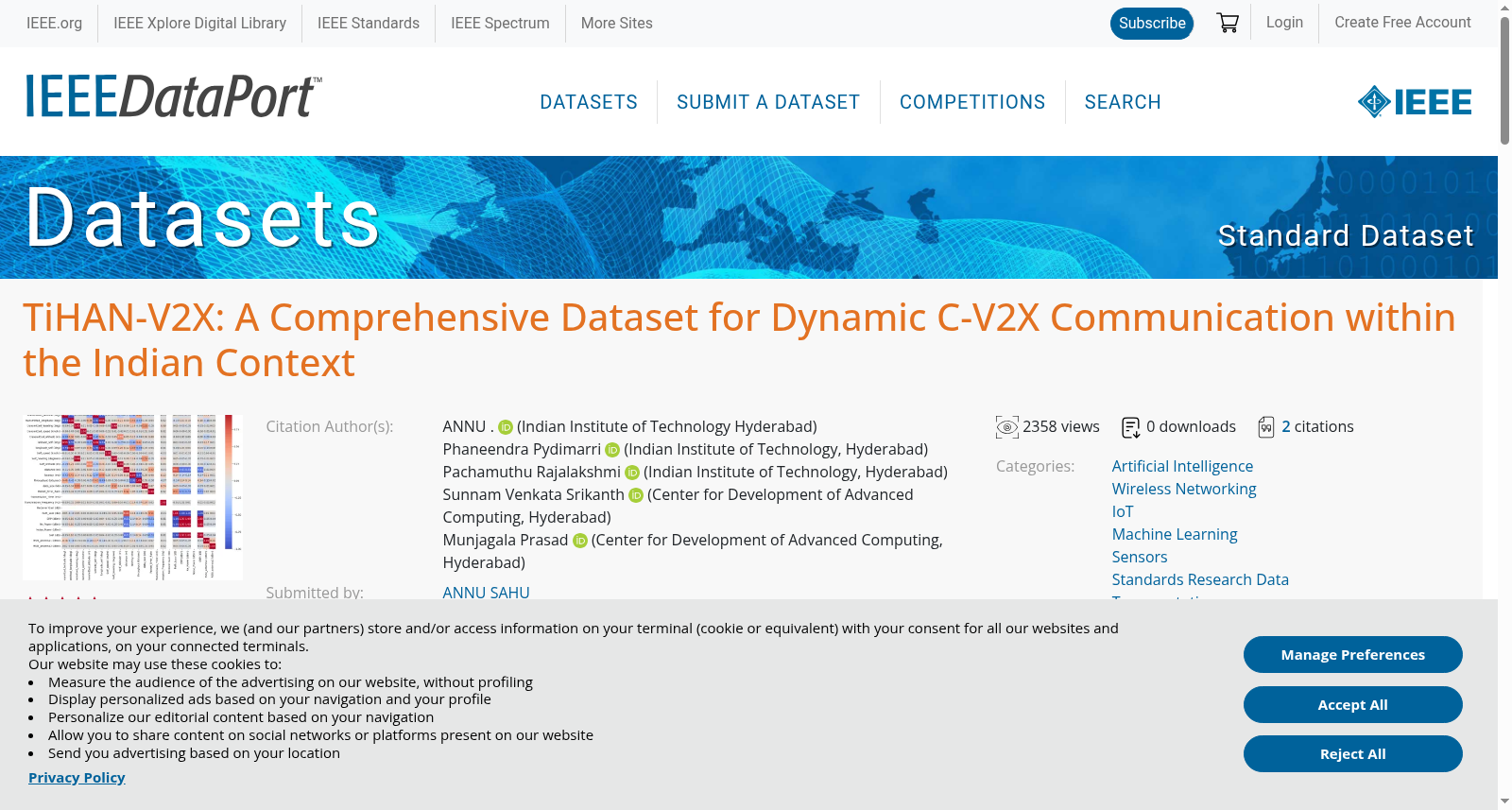The width and height of the screenshot is (1512, 810).
Task: Open ORCID icon next to Pachamuthu Rajalakshmi
Action: pos(632,473)
